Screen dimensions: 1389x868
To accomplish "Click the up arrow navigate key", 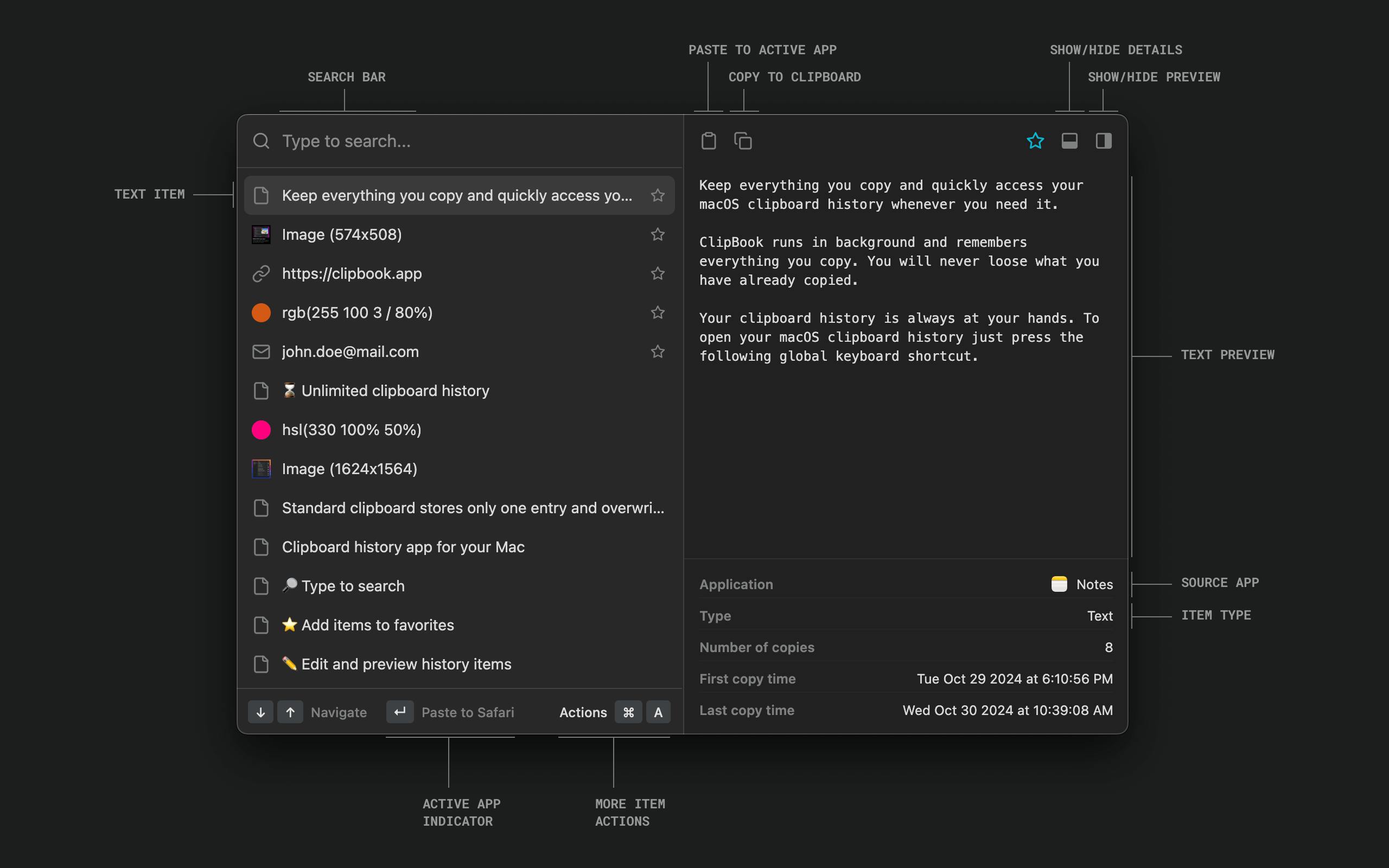I will 290,712.
